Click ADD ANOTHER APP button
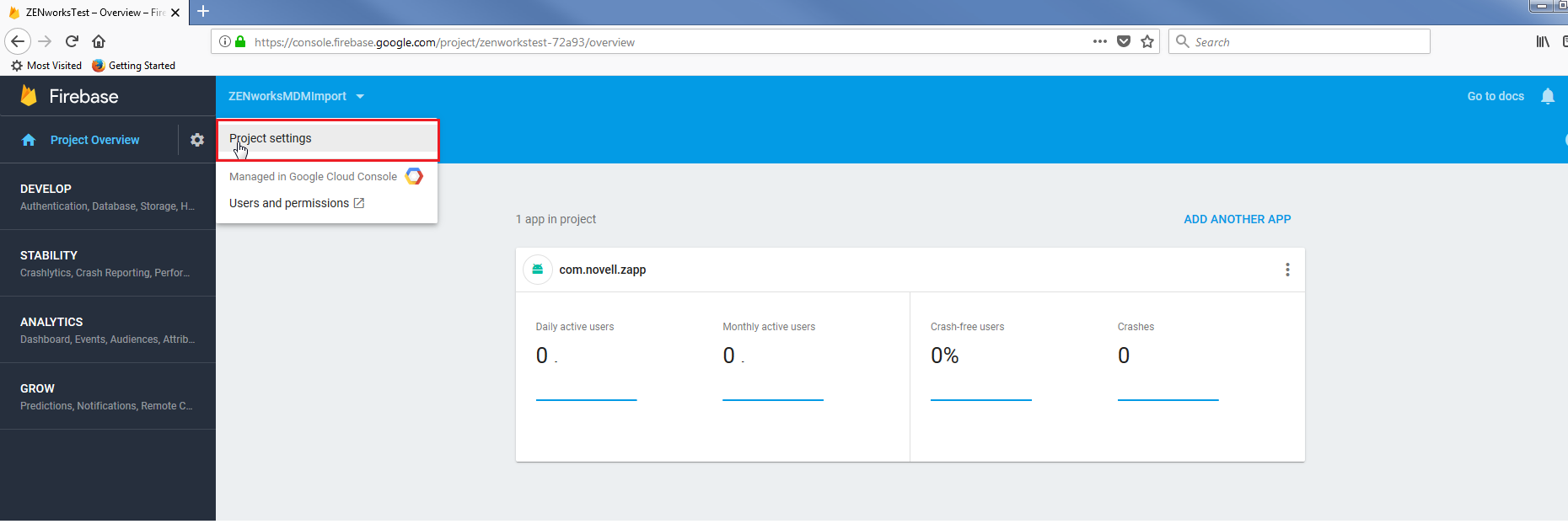This screenshot has height=524, width=1568. (1238, 219)
